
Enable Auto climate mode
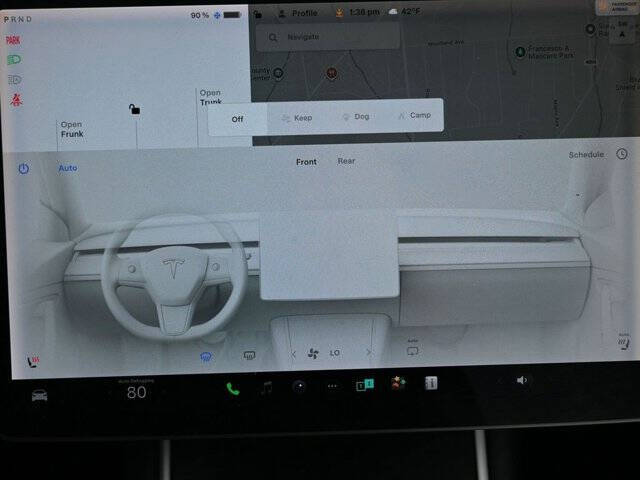(68, 168)
